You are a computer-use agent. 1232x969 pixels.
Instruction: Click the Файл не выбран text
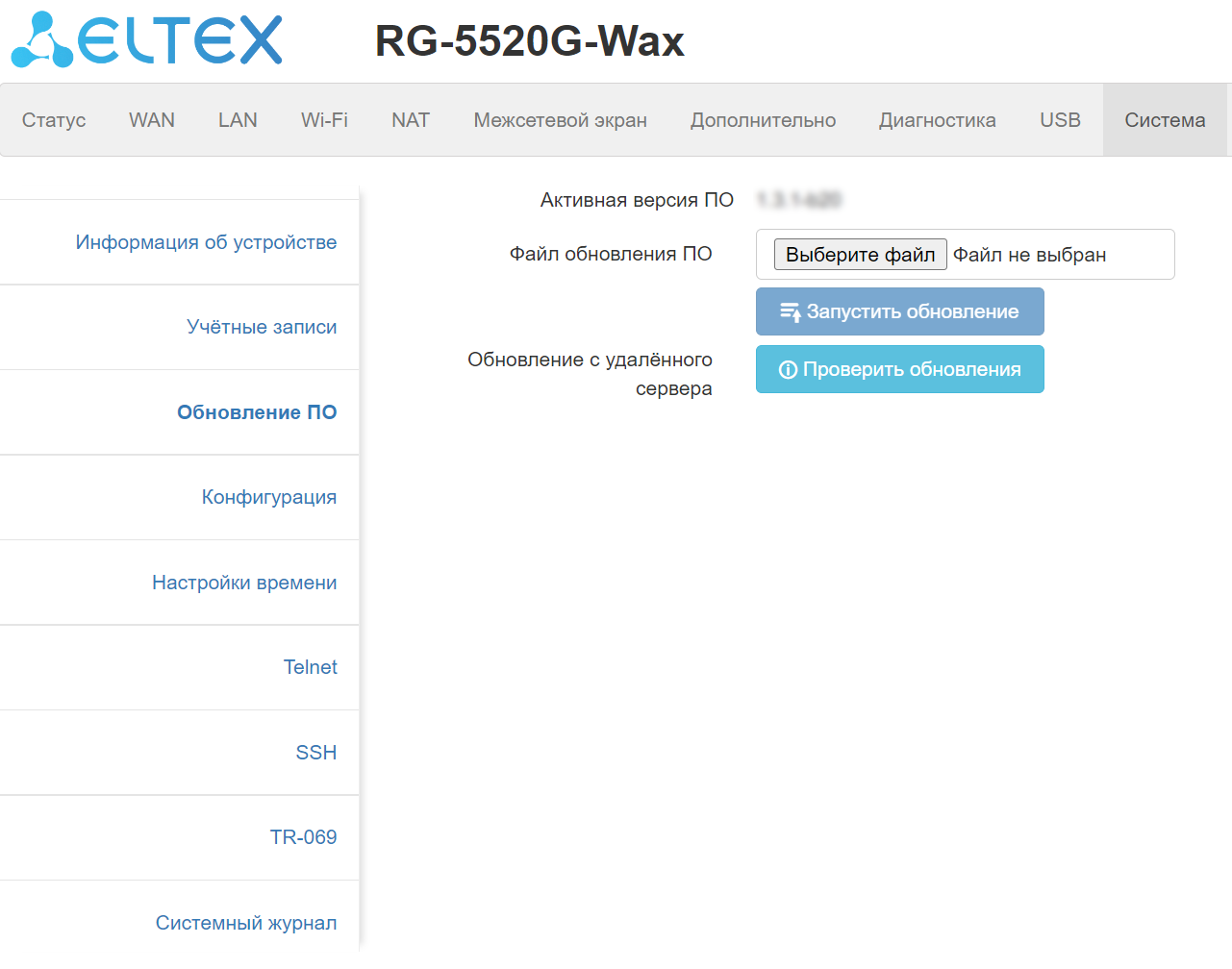click(x=1030, y=255)
